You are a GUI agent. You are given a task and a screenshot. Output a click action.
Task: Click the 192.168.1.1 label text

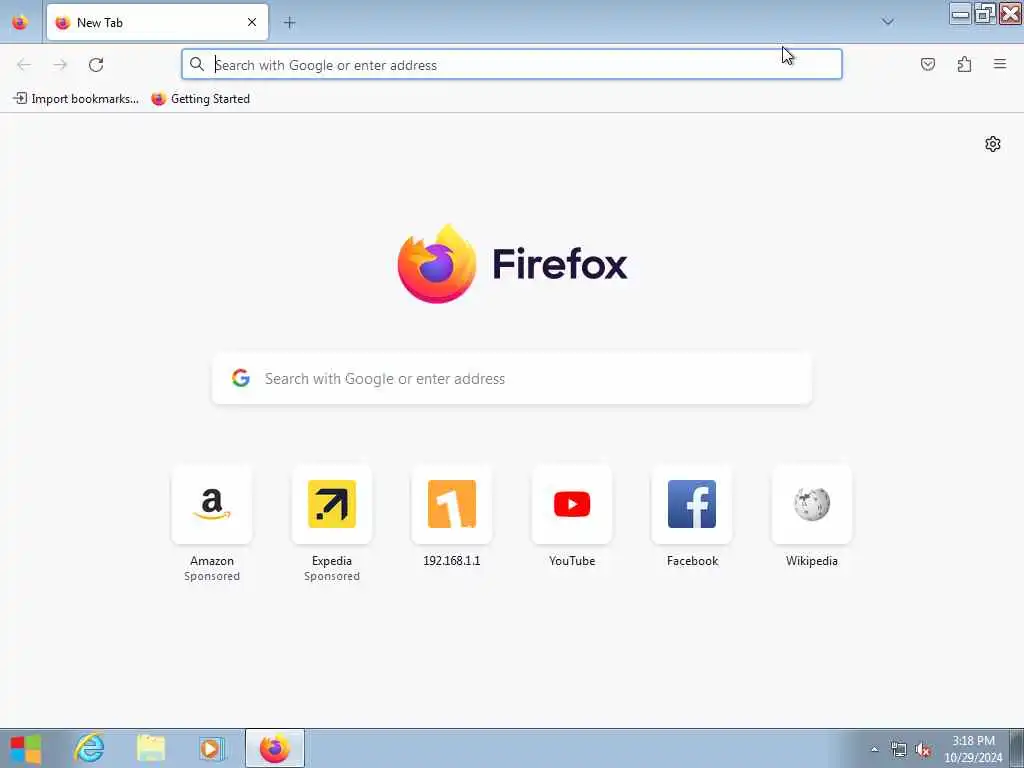click(x=452, y=561)
